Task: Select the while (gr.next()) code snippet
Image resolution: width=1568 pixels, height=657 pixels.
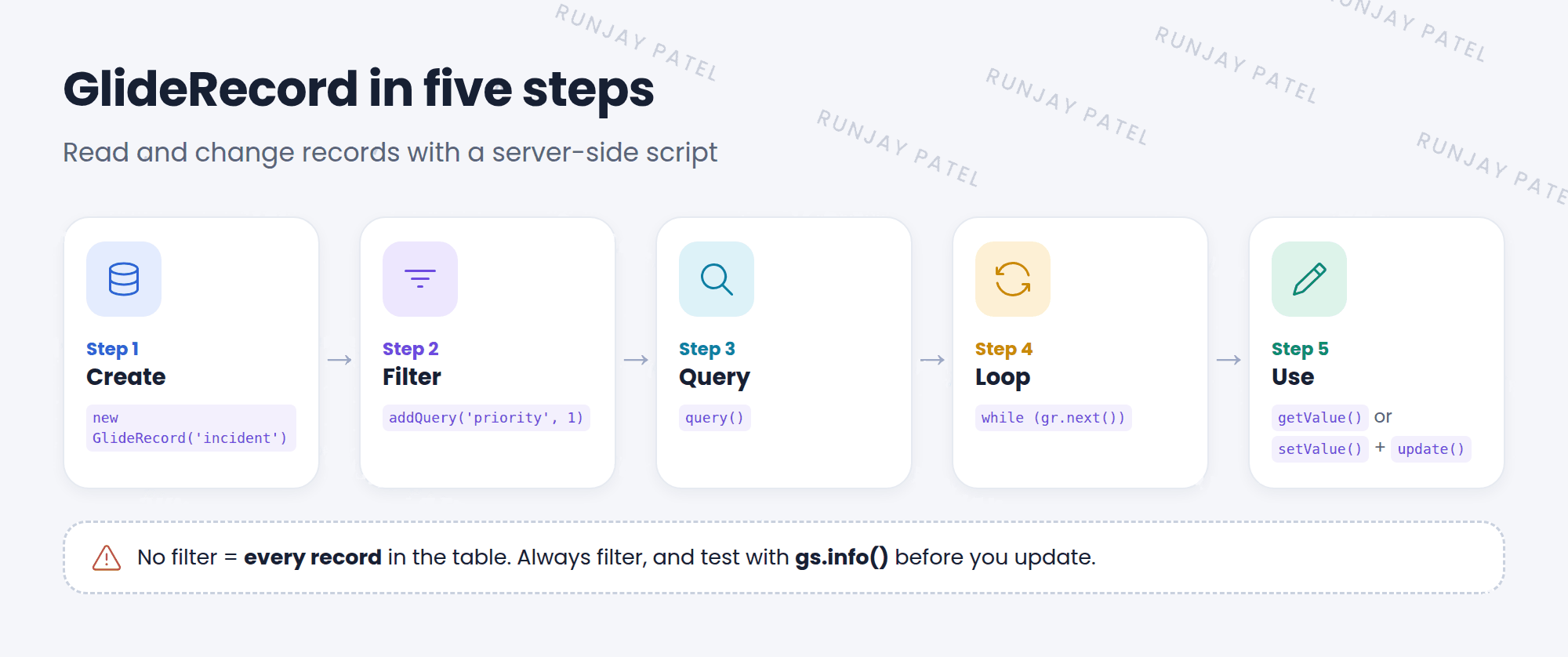Action: pyautogui.click(x=1053, y=418)
